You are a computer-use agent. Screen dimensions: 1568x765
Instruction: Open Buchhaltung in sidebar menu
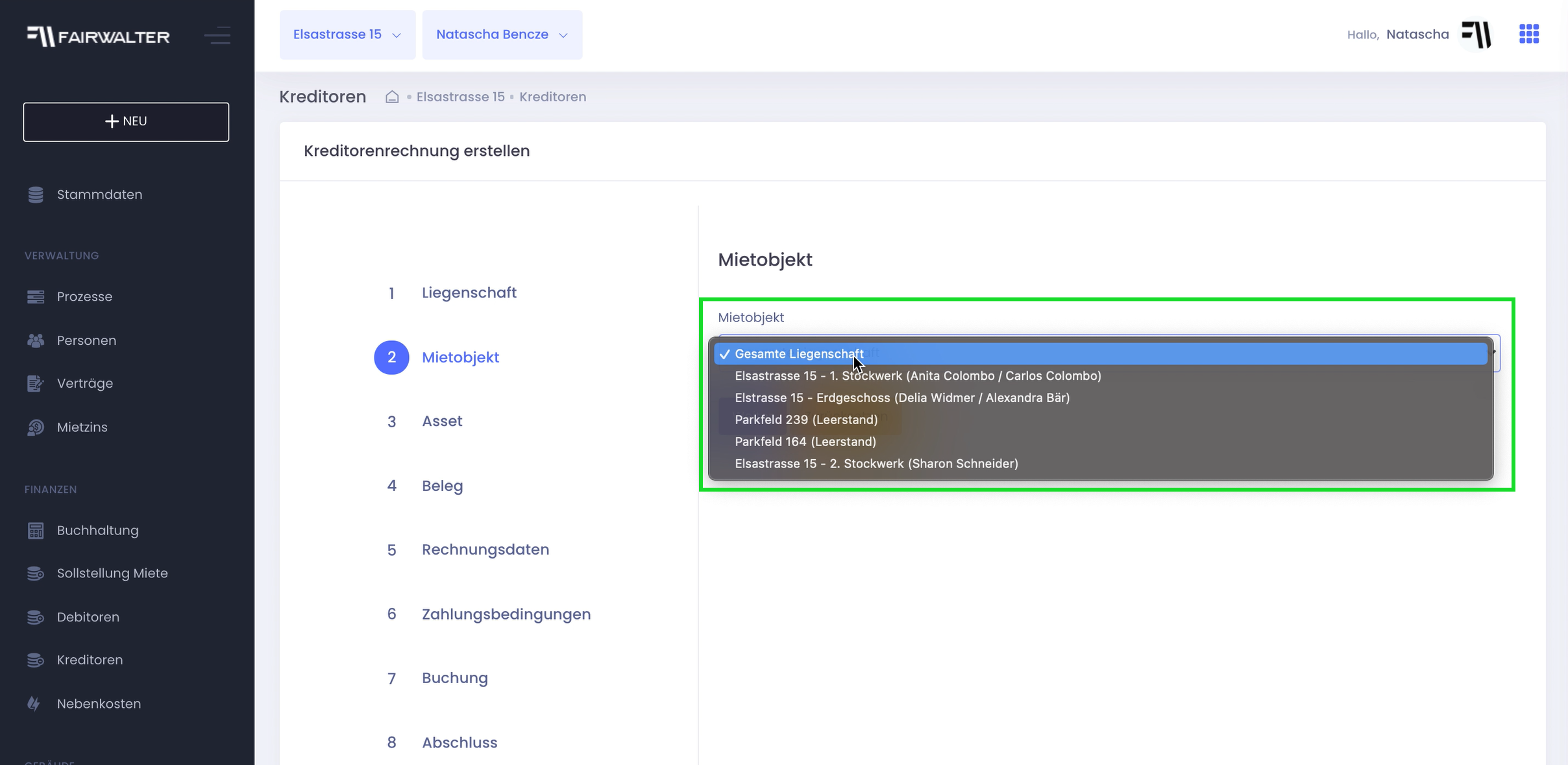point(97,531)
